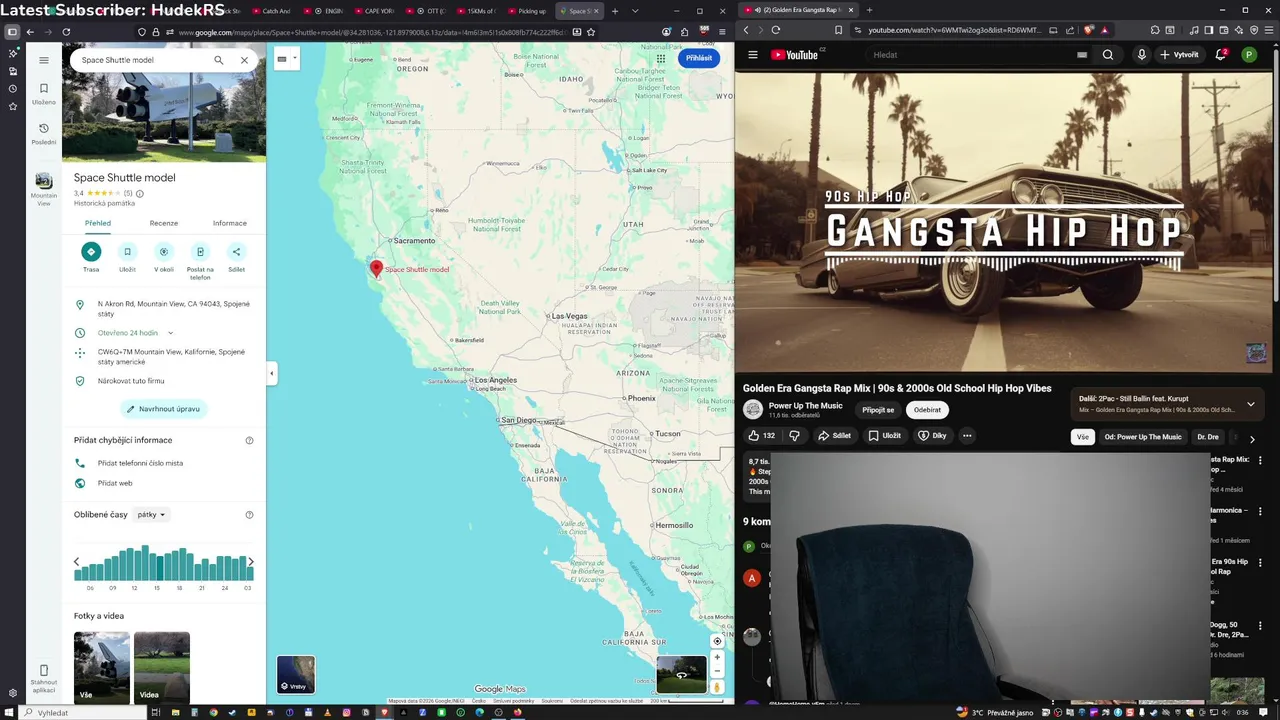The width and height of the screenshot is (1280, 720).
Task: Show next day in popular times chart
Action: [x=250, y=562]
